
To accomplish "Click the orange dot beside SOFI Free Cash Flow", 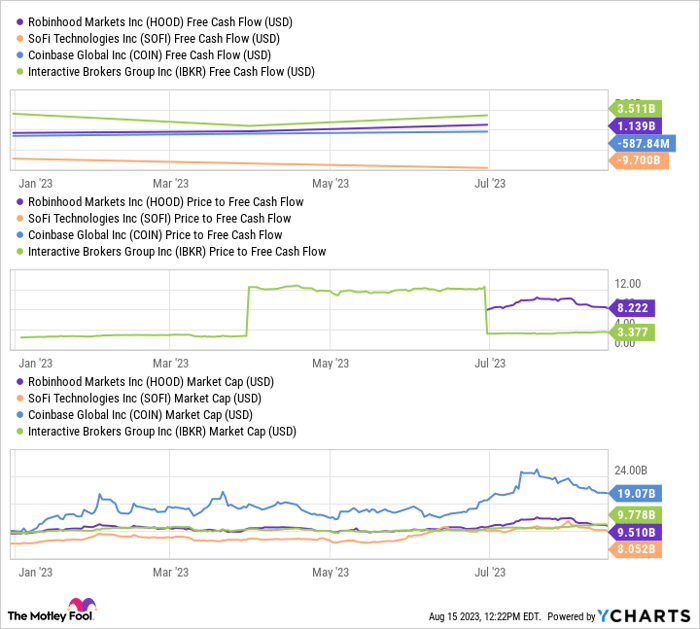I will point(20,38).
